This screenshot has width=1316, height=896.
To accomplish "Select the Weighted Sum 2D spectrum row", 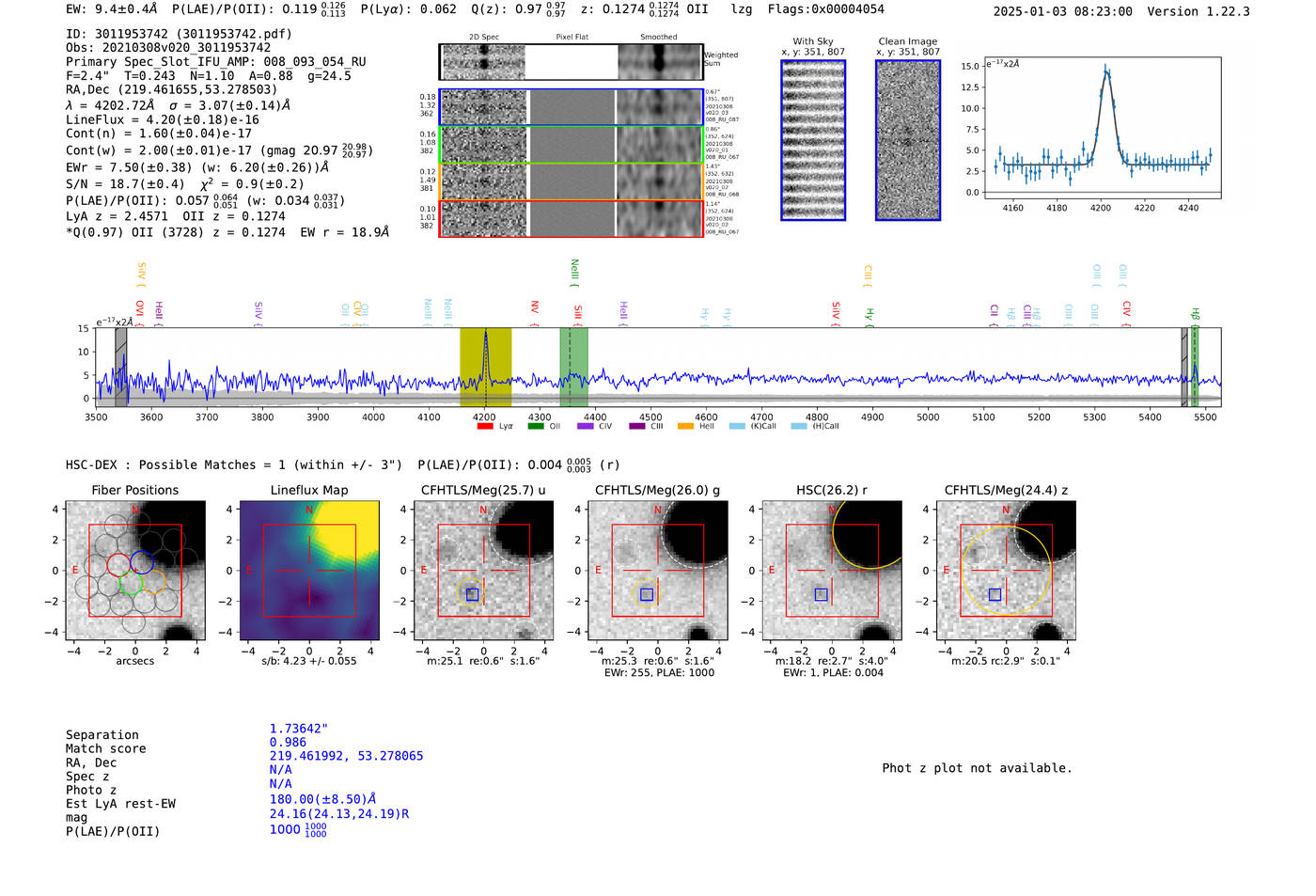I will pyautogui.click(x=572, y=62).
